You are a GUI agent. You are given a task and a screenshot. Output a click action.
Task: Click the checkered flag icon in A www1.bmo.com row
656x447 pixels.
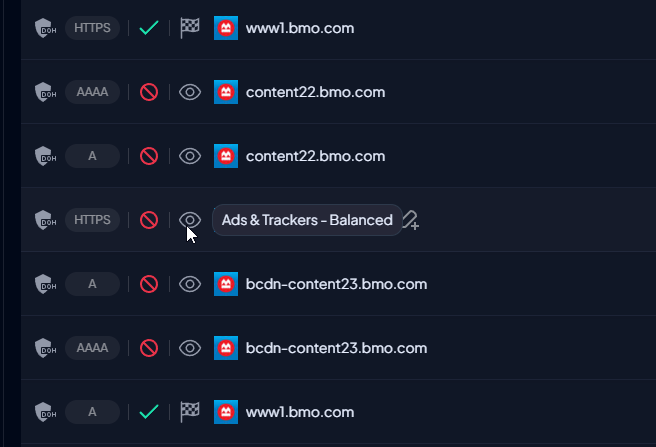coord(190,412)
